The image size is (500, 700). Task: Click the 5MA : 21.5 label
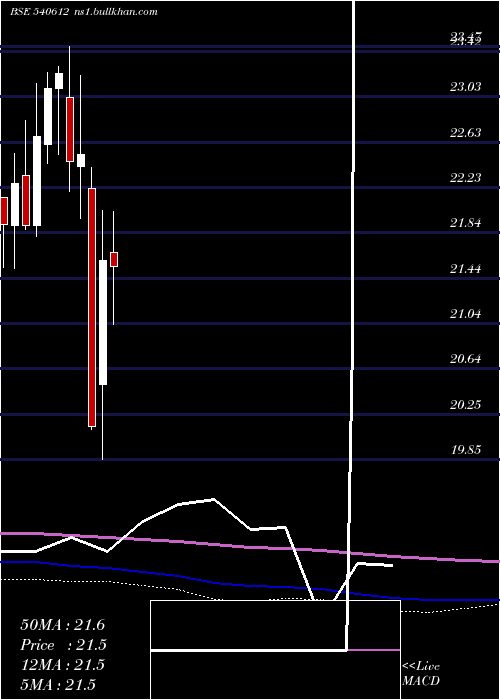tap(58, 685)
